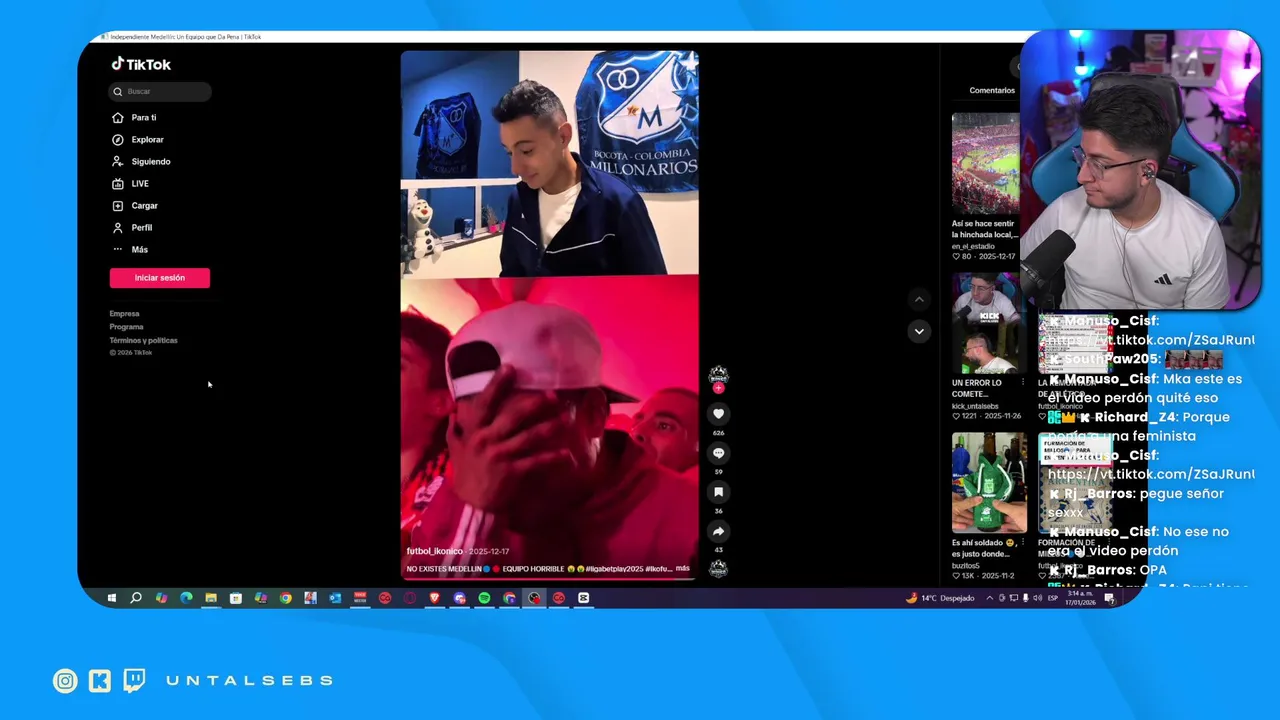
Task: Like the video with heart icon
Action: pyautogui.click(x=718, y=414)
